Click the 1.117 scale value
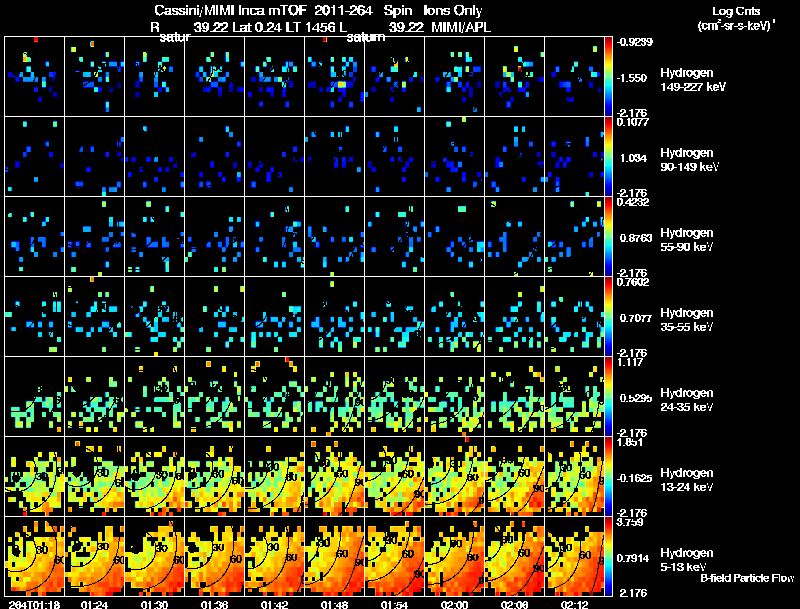The image size is (800, 609). pyautogui.click(x=630, y=362)
